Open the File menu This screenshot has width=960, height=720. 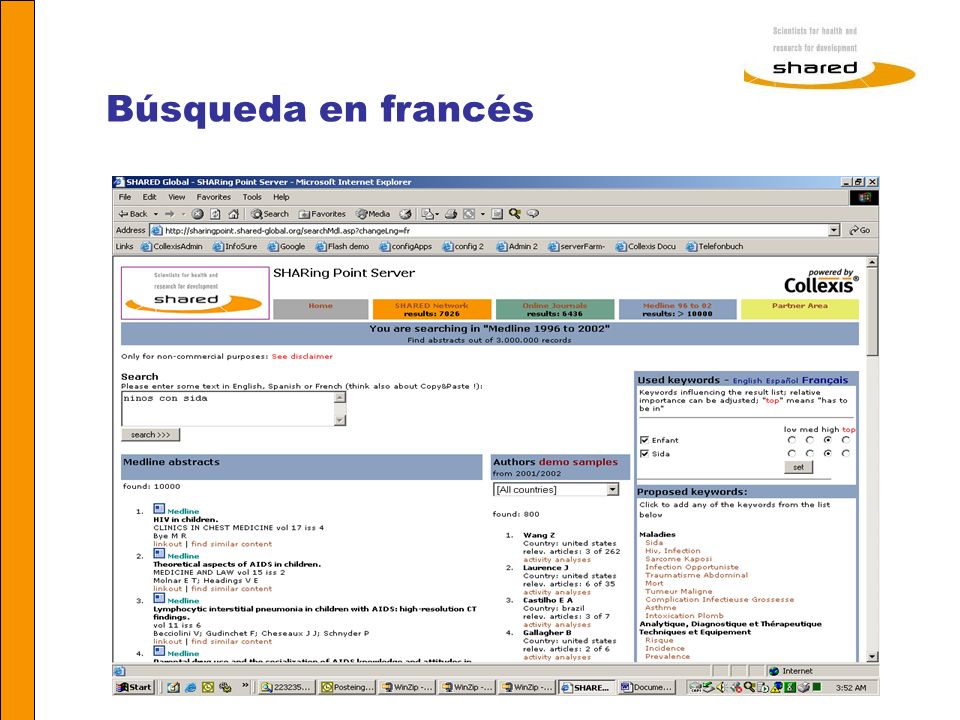click(125, 197)
